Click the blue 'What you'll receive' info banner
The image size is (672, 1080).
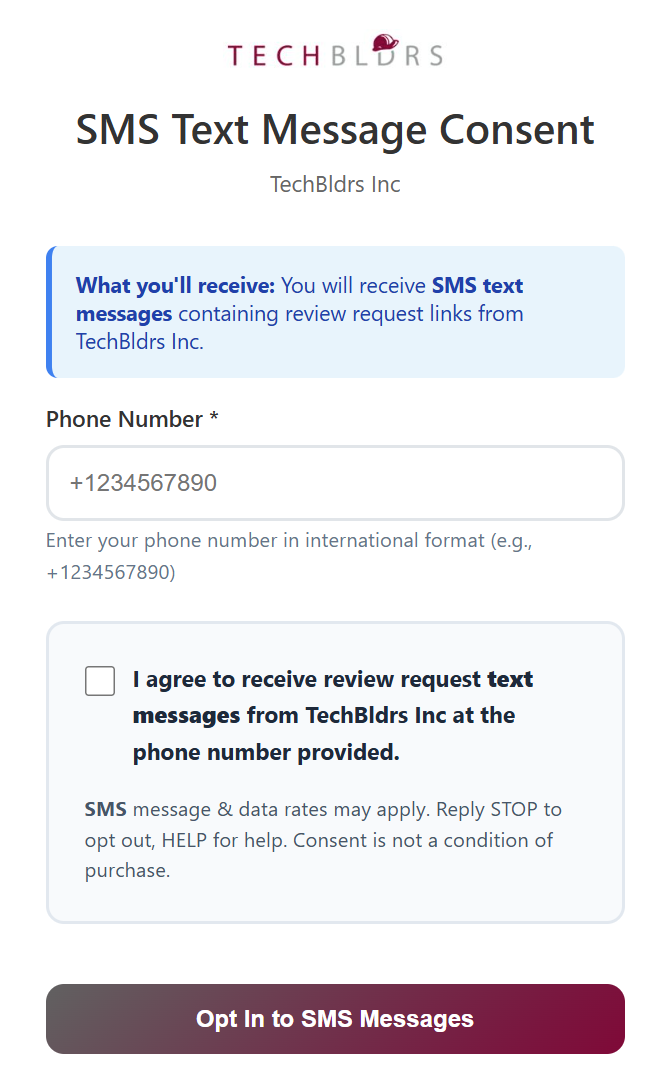tap(335, 312)
